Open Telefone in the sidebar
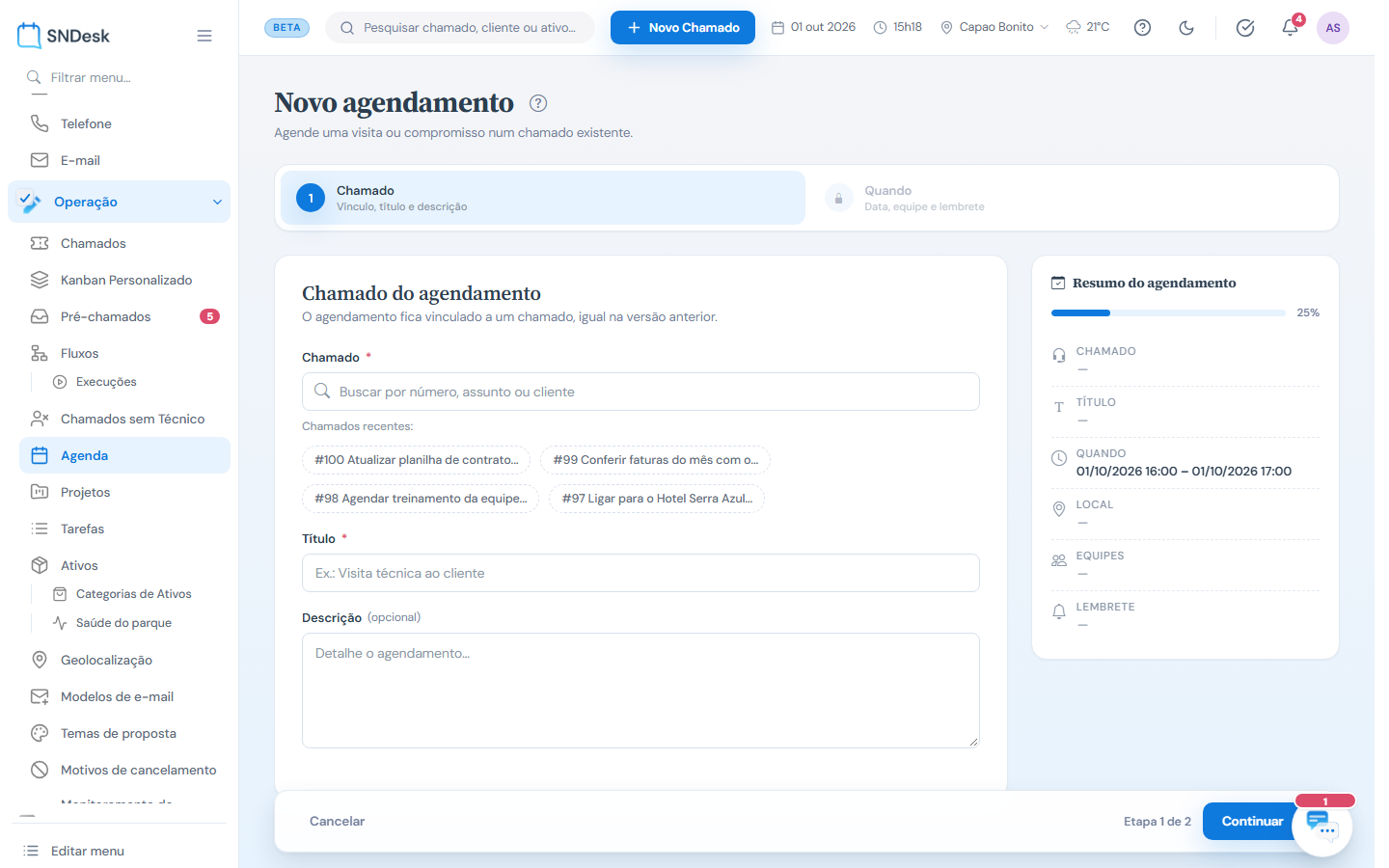 coord(120,123)
